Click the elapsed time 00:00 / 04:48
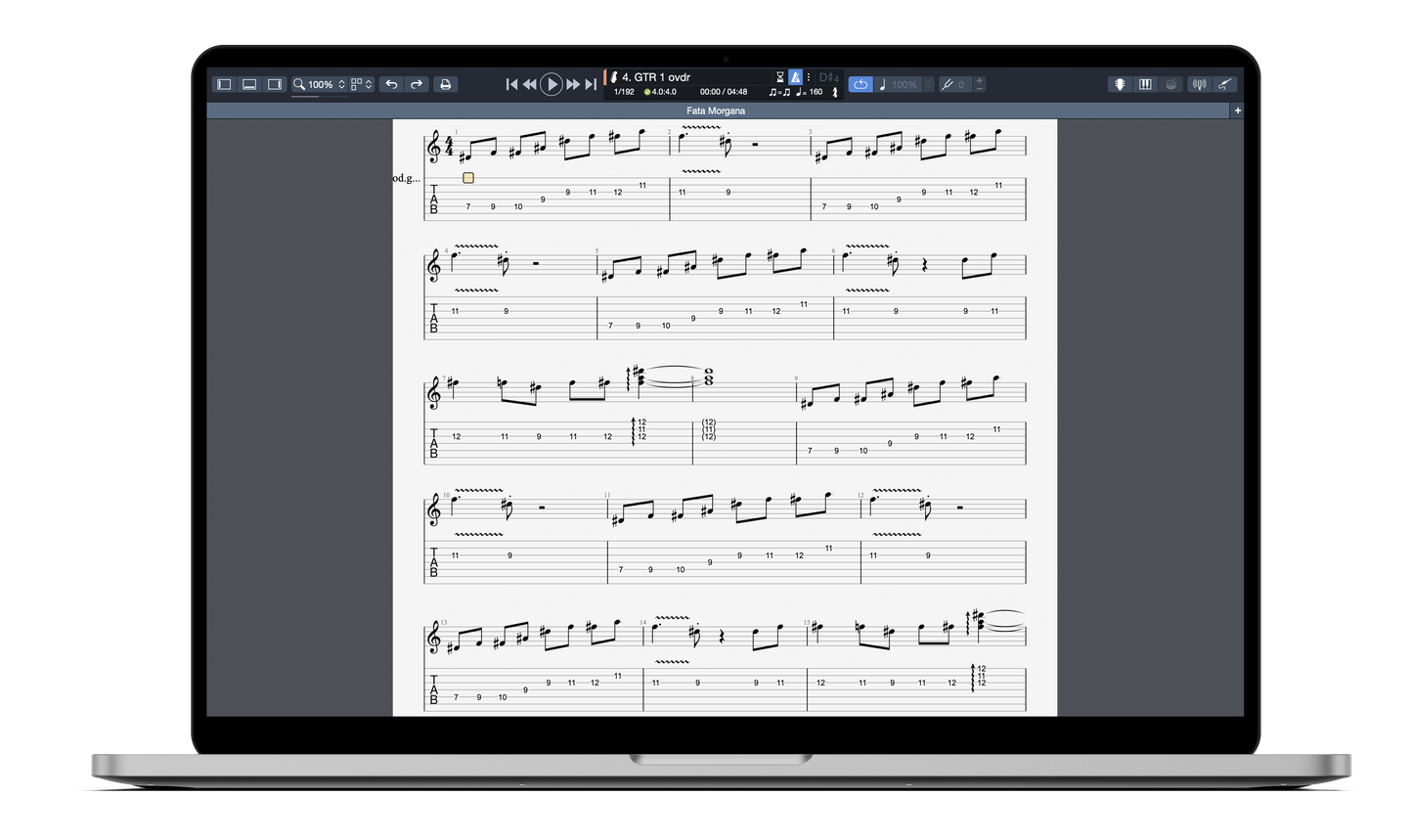1413x840 pixels. click(724, 92)
